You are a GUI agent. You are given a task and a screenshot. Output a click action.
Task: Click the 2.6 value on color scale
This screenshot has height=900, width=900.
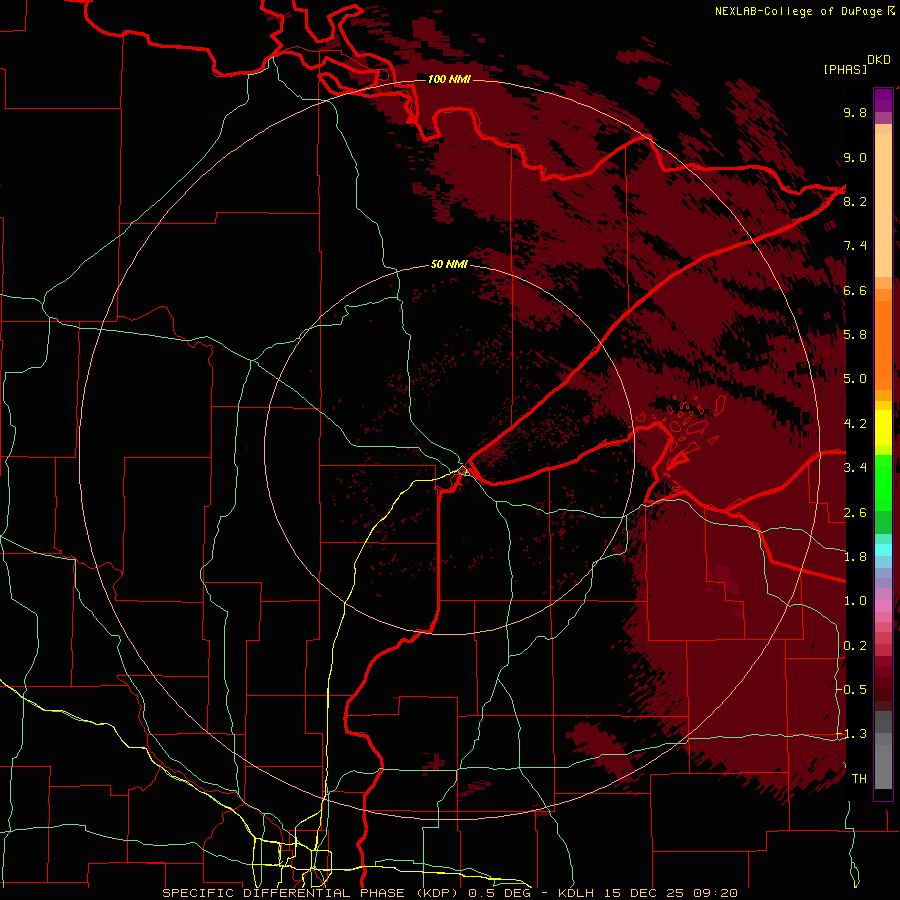click(855, 513)
